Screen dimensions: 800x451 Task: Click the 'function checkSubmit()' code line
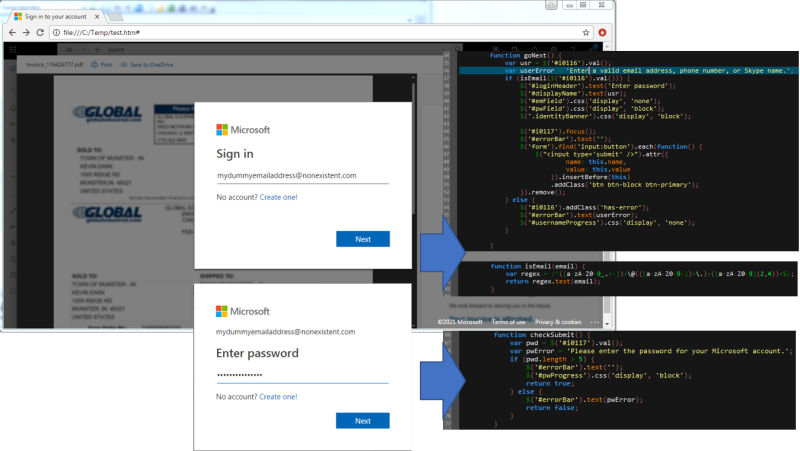(542, 335)
